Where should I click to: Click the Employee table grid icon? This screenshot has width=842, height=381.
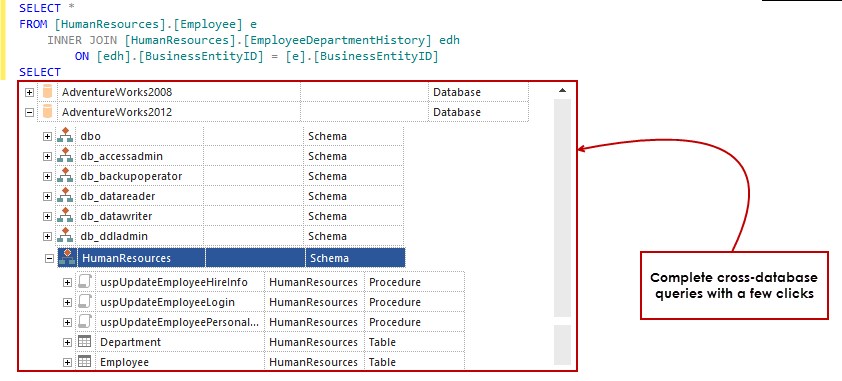tap(84, 362)
